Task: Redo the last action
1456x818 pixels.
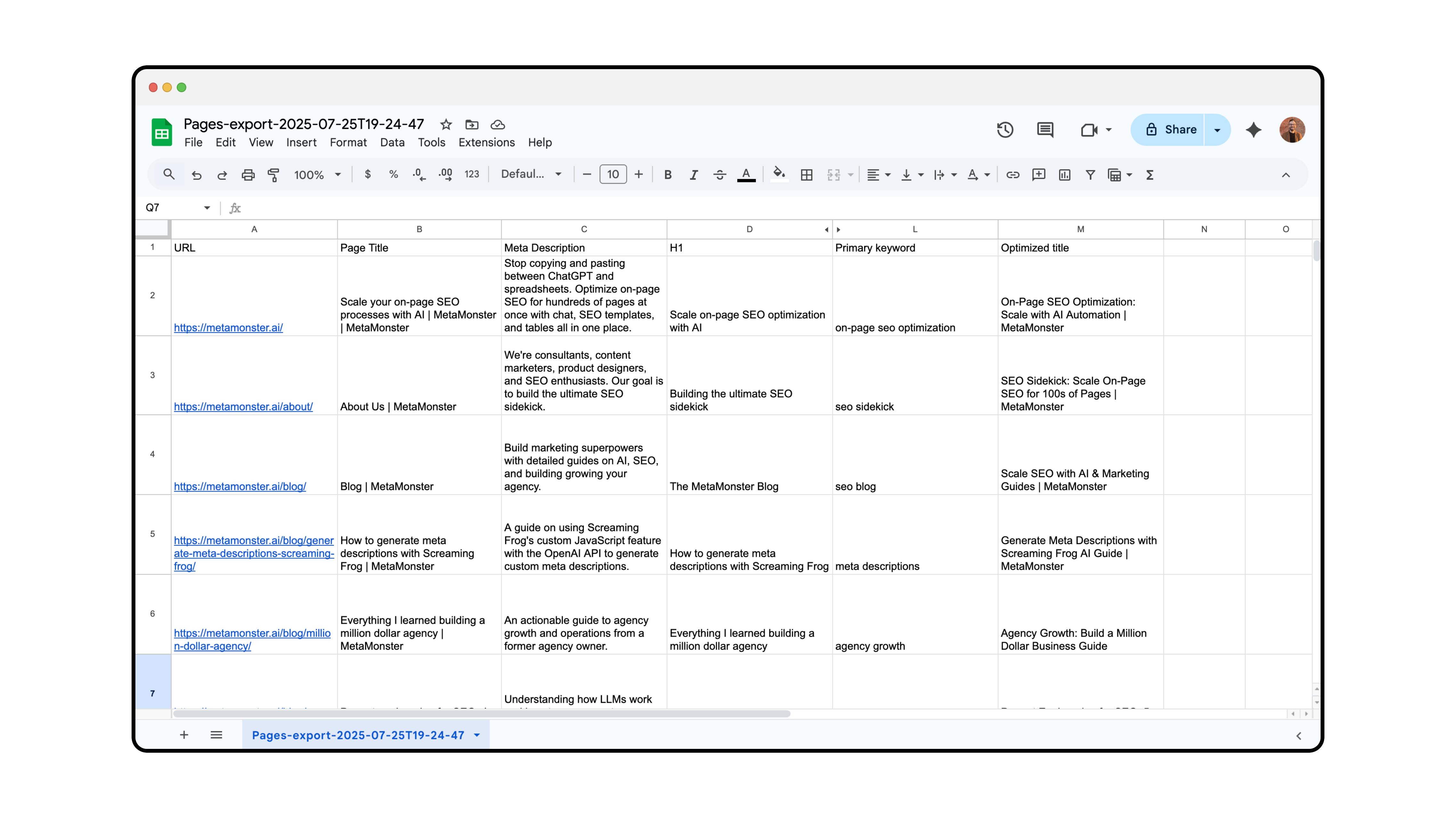Action: (x=222, y=175)
